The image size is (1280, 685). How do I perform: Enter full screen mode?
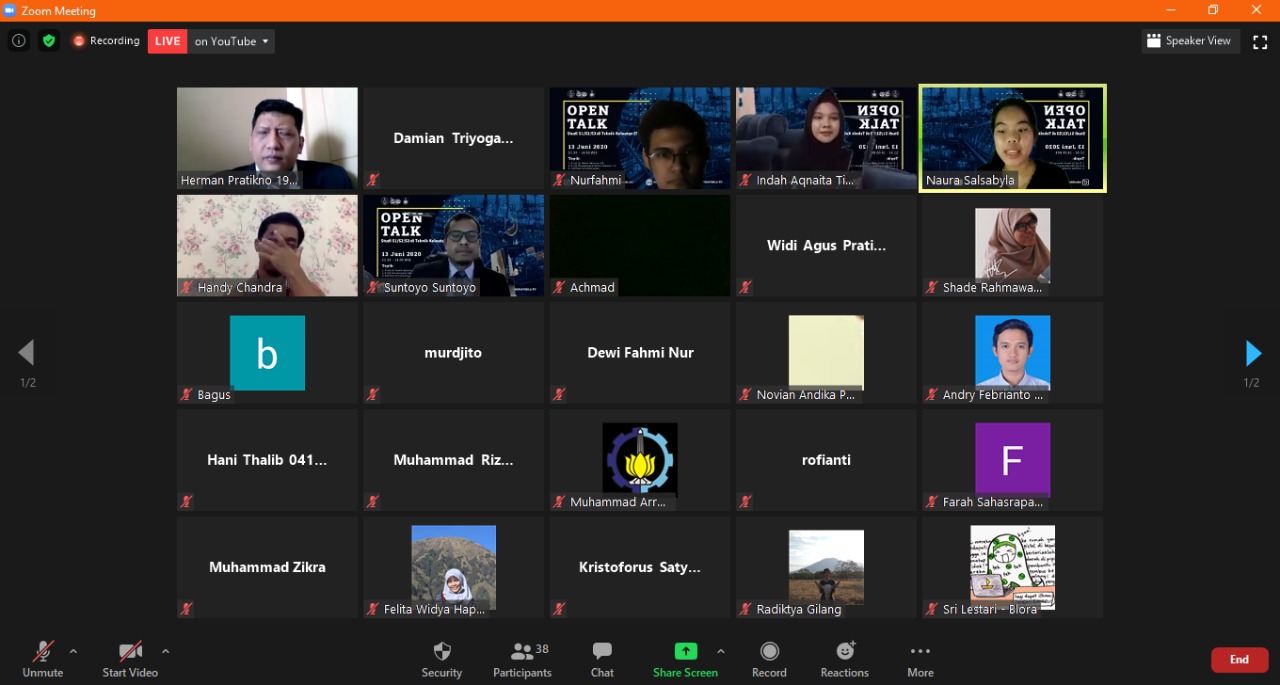(x=1260, y=41)
